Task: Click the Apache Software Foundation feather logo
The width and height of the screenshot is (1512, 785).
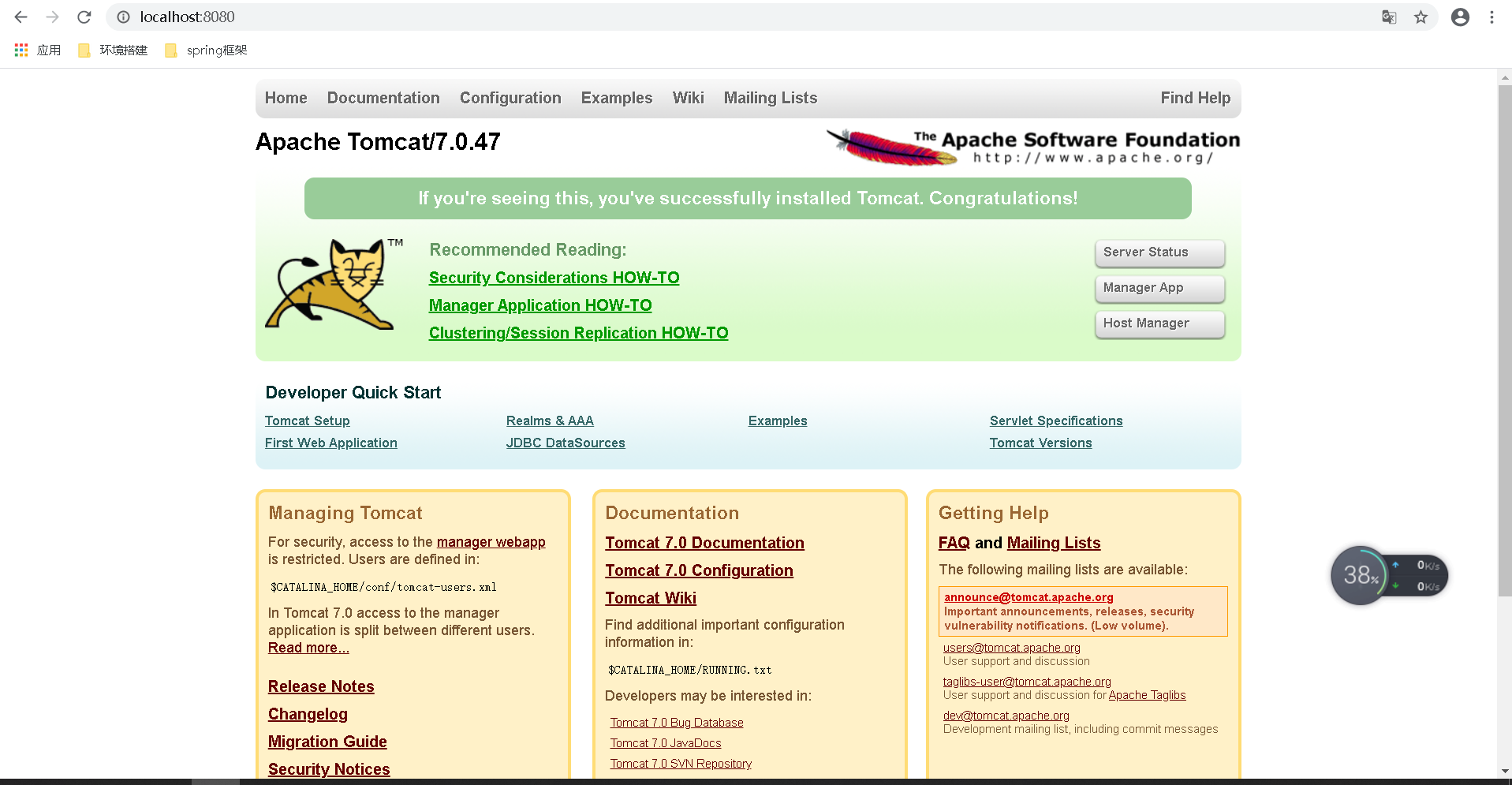Action: click(x=1033, y=147)
